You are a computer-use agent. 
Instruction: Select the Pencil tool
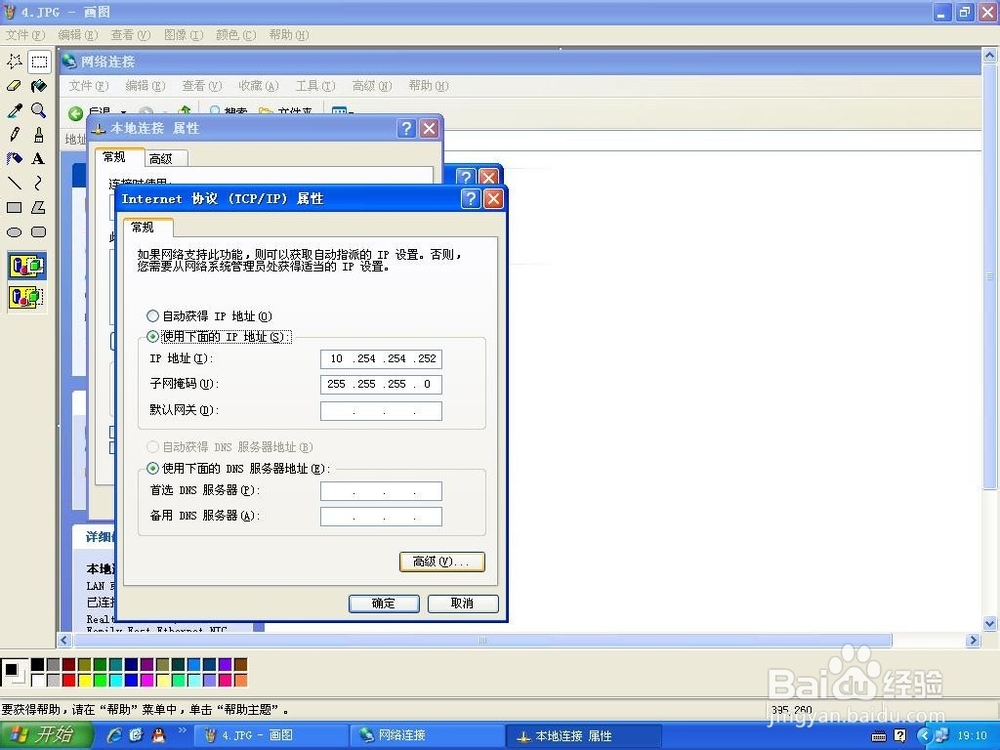(14, 135)
